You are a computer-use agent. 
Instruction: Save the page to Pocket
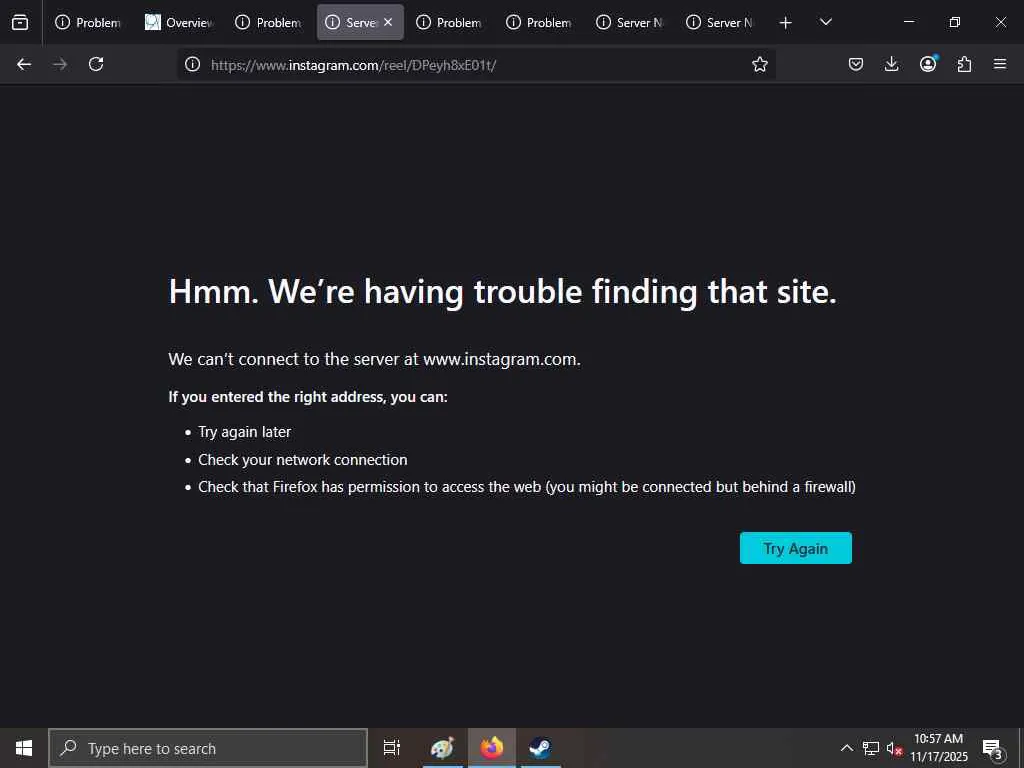click(x=856, y=64)
